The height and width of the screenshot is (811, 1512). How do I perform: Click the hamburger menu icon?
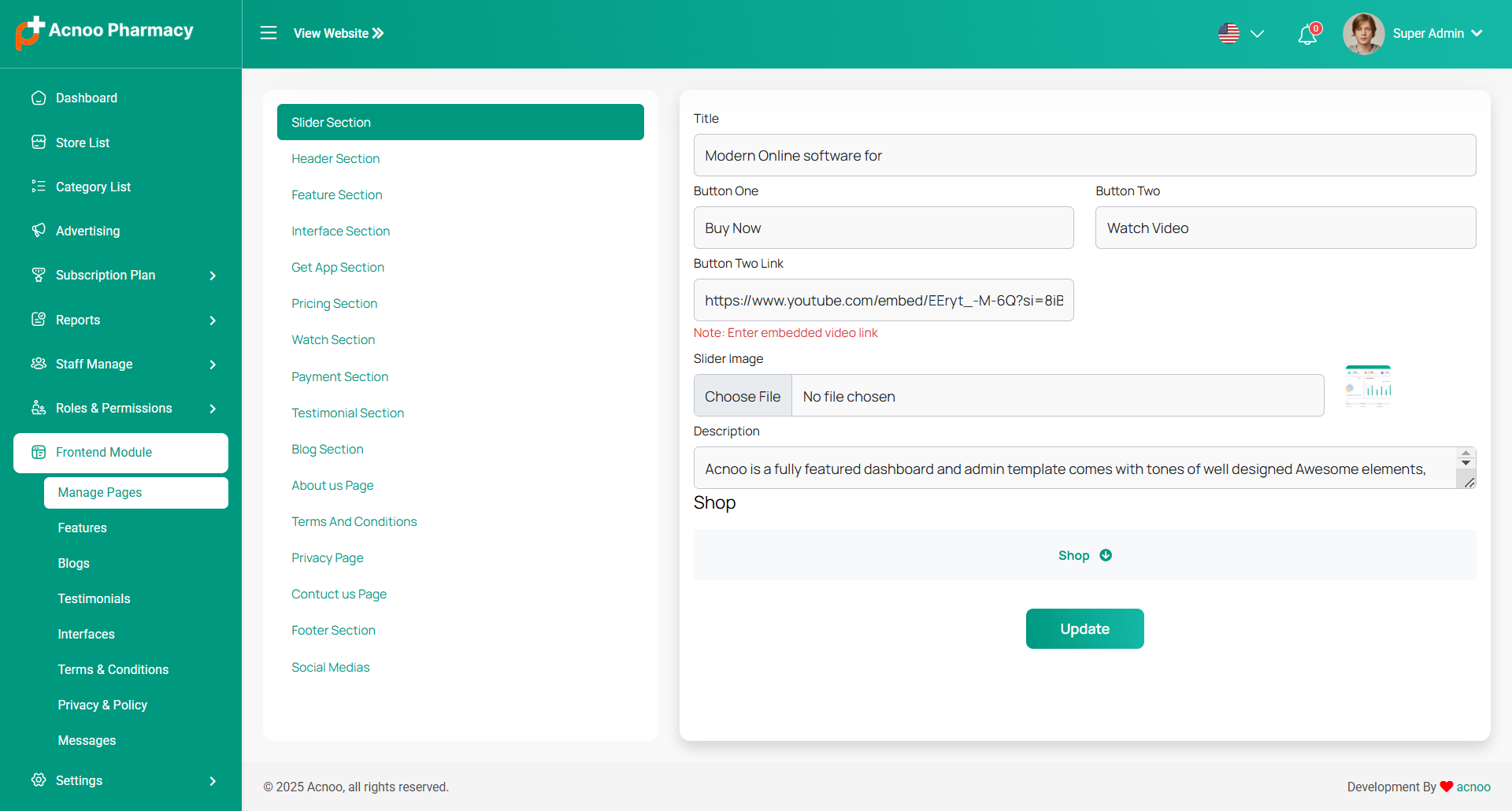pos(269,33)
